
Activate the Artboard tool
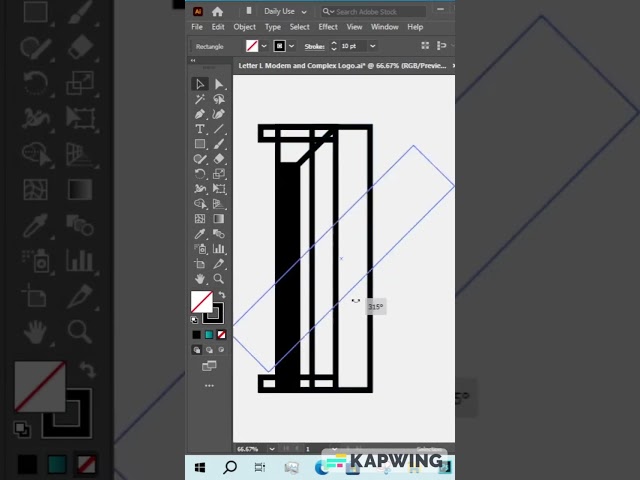click(x=200, y=264)
